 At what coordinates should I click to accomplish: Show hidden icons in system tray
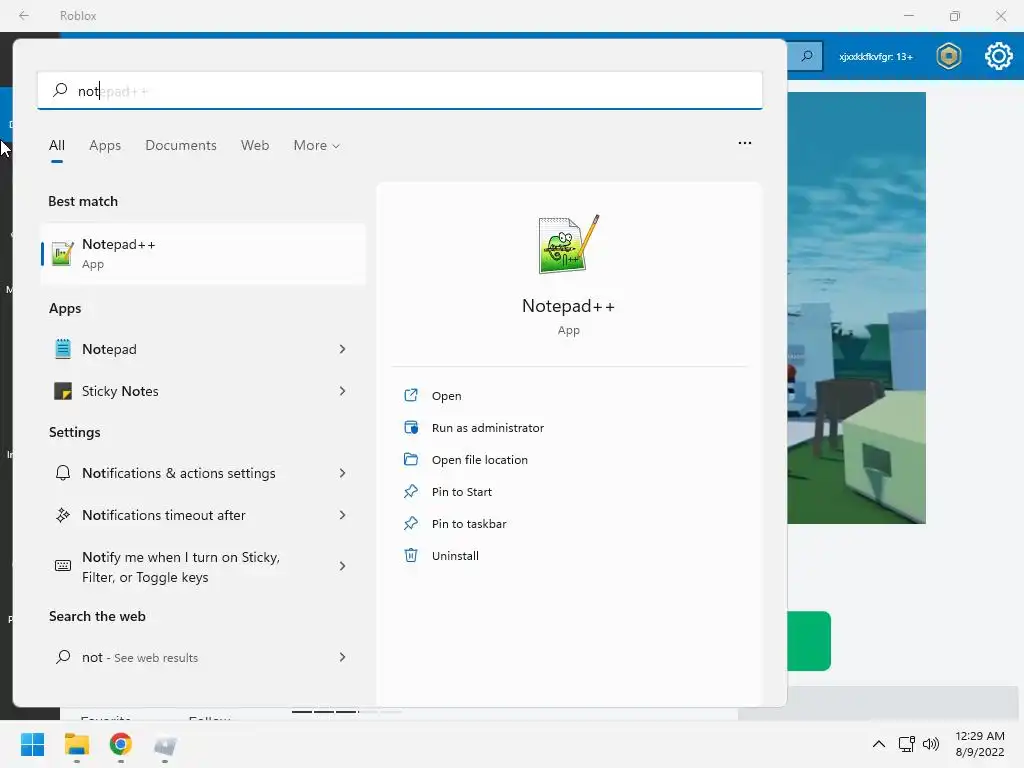click(x=879, y=744)
